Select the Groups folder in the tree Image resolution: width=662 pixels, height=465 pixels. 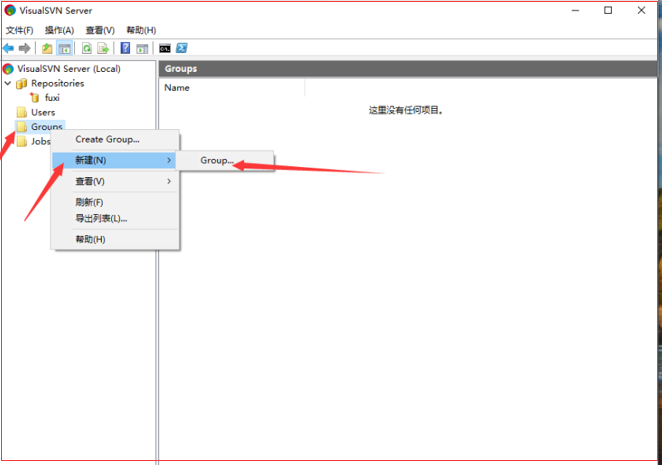click(x=46, y=126)
